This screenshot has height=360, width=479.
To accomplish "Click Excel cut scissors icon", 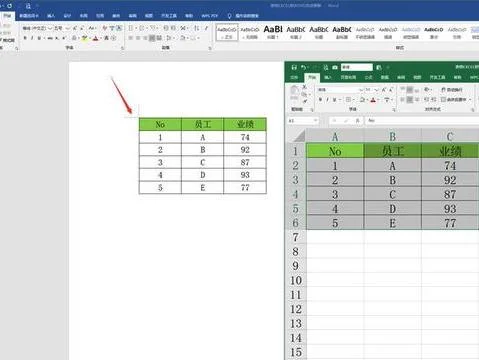I will (304, 87).
